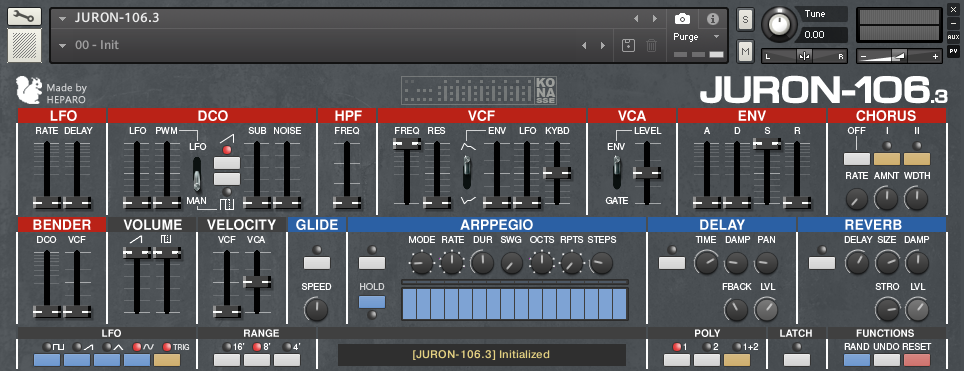
Task: Open the JURON-106.3 instrument dropdown
Action: tap(62, 18)
